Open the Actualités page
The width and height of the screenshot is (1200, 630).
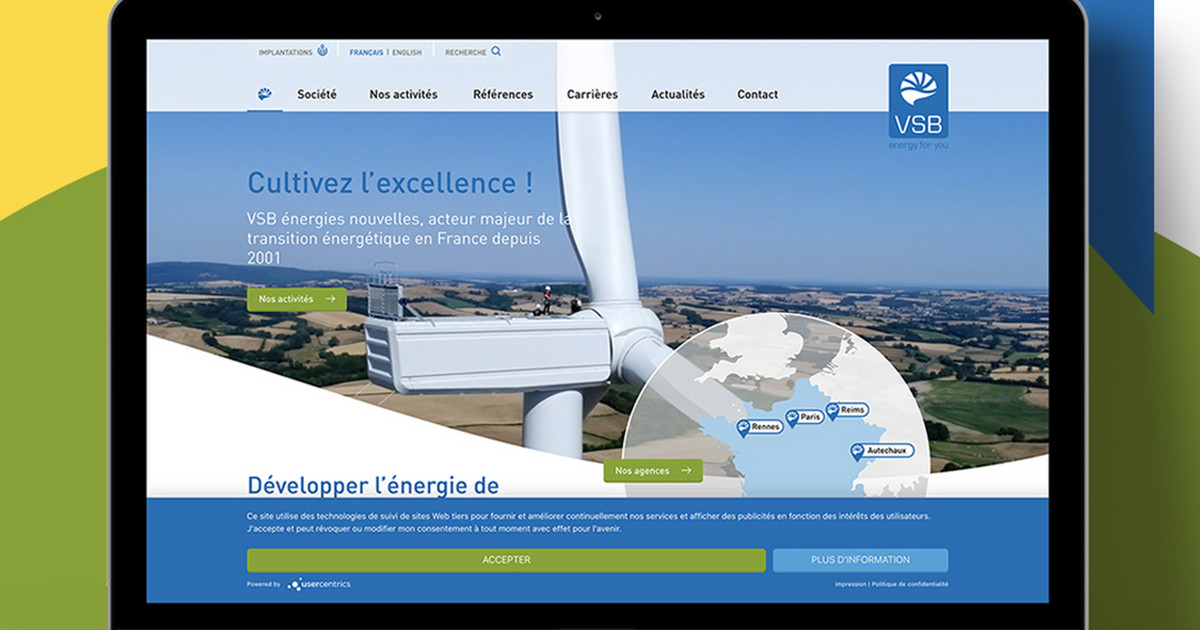click(x=678, y=94)
